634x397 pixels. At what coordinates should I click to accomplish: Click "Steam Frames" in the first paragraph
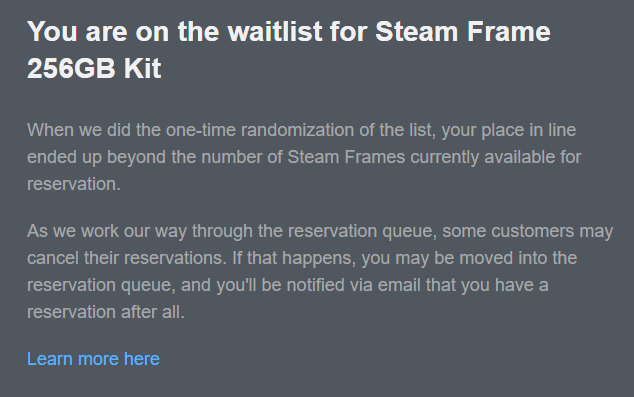[346, 157]
